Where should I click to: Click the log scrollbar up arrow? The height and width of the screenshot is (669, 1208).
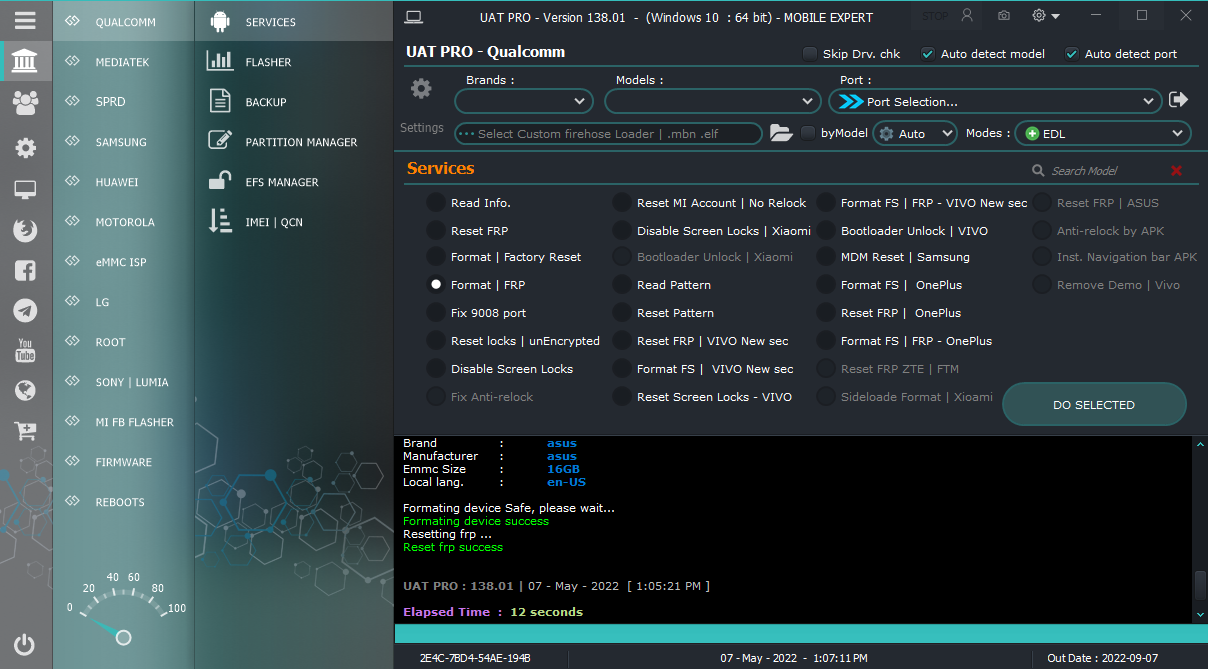(x=1200, y=443)
